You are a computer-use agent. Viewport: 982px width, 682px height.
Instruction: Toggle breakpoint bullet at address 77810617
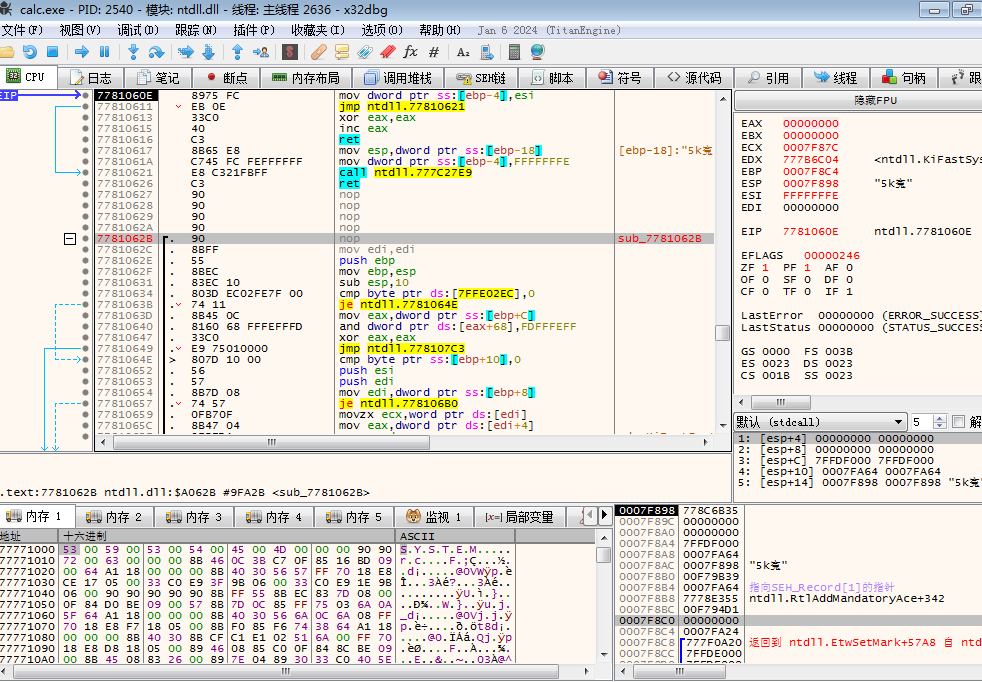[x=85, y=150]
